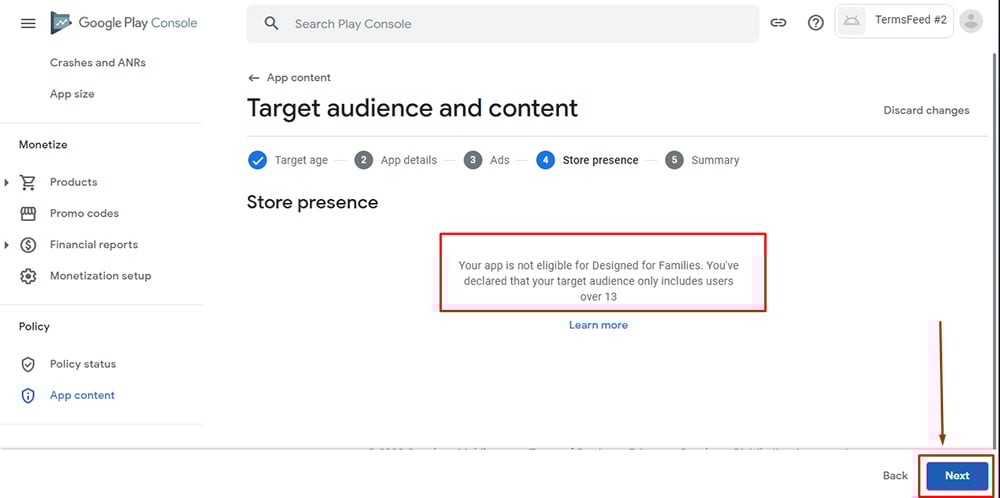Click the Back button
This screenshot has height=498, width=1000.
click(x=895, y=476)
